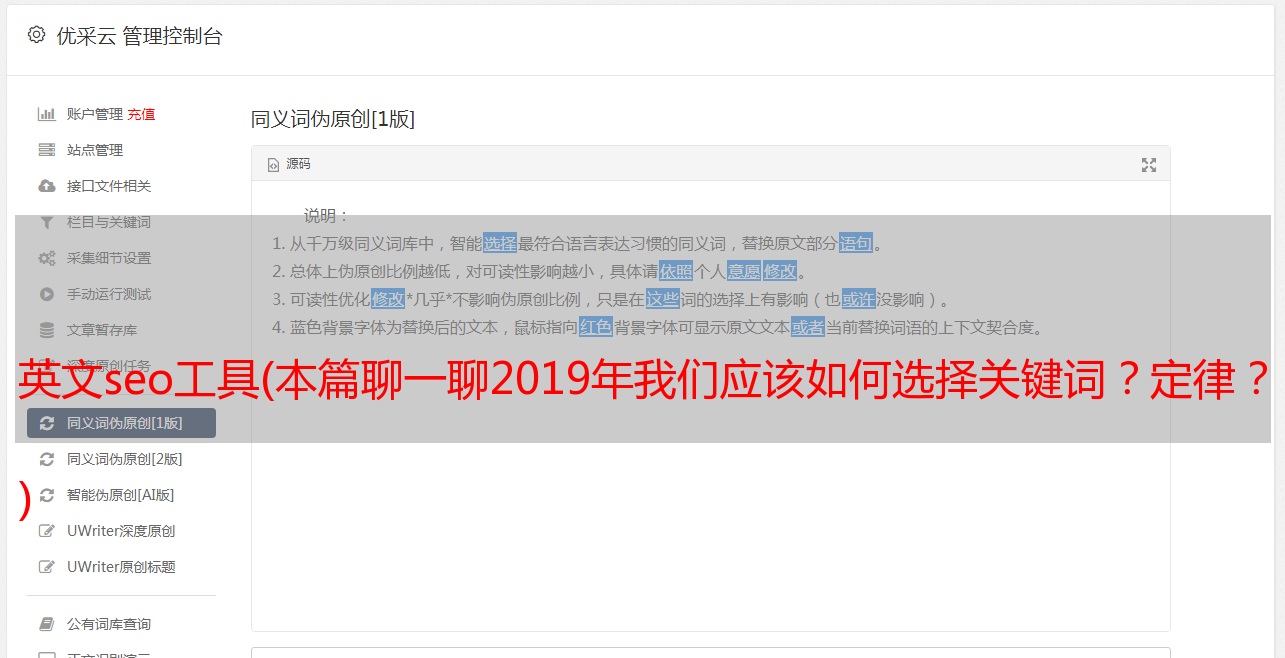Go to UWriter原创标题 page

(x=121, y=567)
